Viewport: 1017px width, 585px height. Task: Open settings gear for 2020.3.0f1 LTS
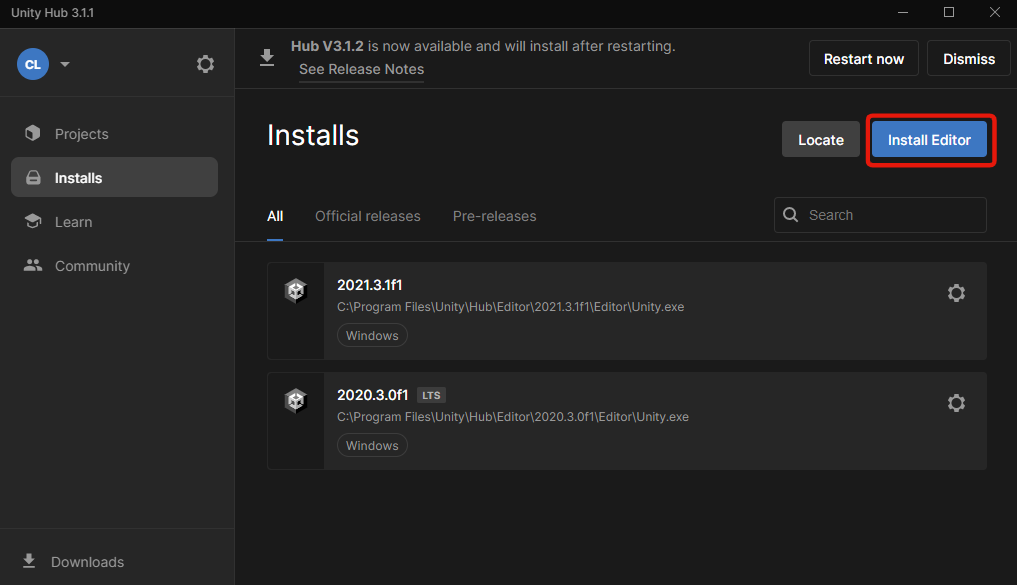pos(956,403)
